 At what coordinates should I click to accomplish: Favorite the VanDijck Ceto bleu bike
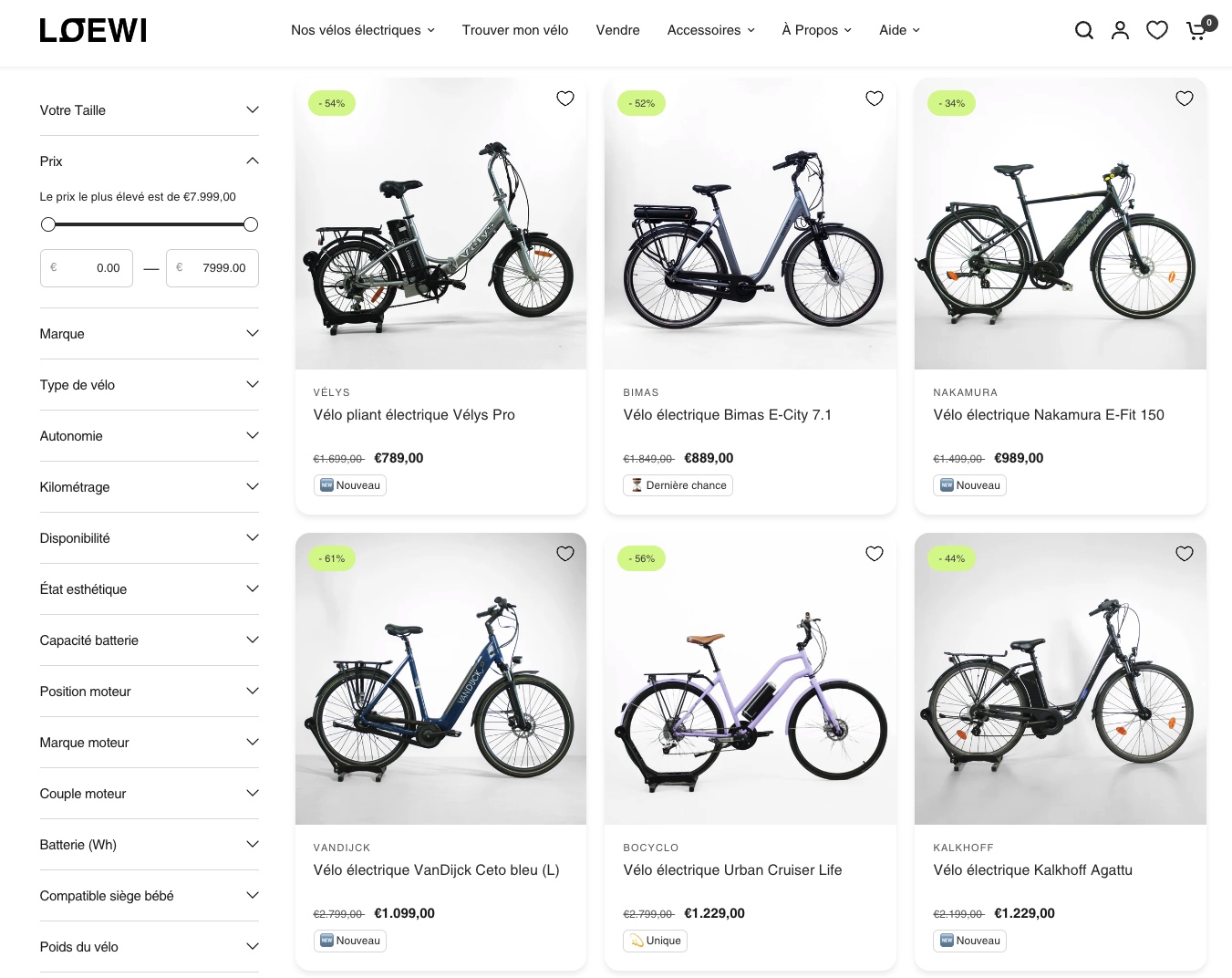[565, 554]
